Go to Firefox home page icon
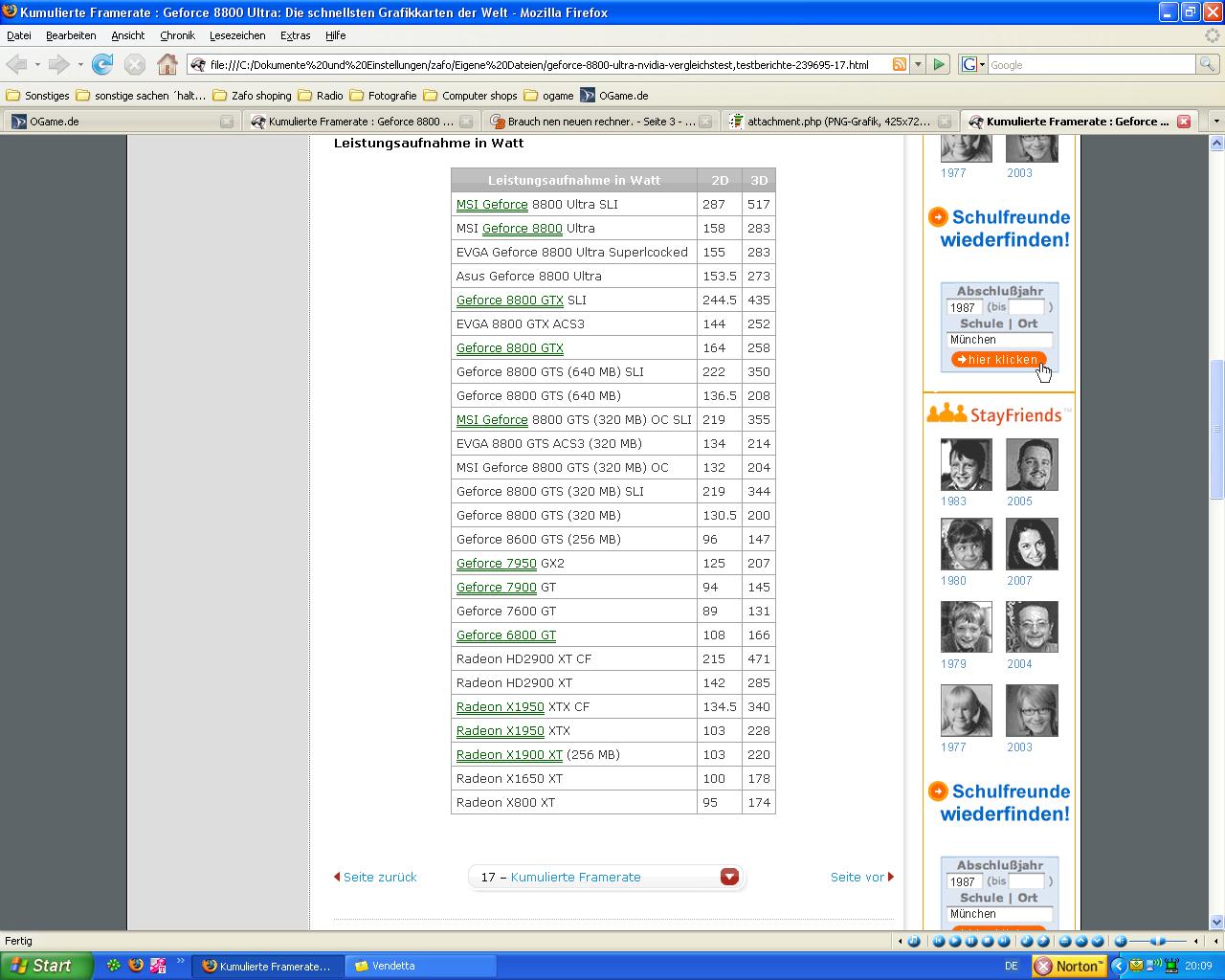This screenshot has width=1225, height=980. [167, 64]
